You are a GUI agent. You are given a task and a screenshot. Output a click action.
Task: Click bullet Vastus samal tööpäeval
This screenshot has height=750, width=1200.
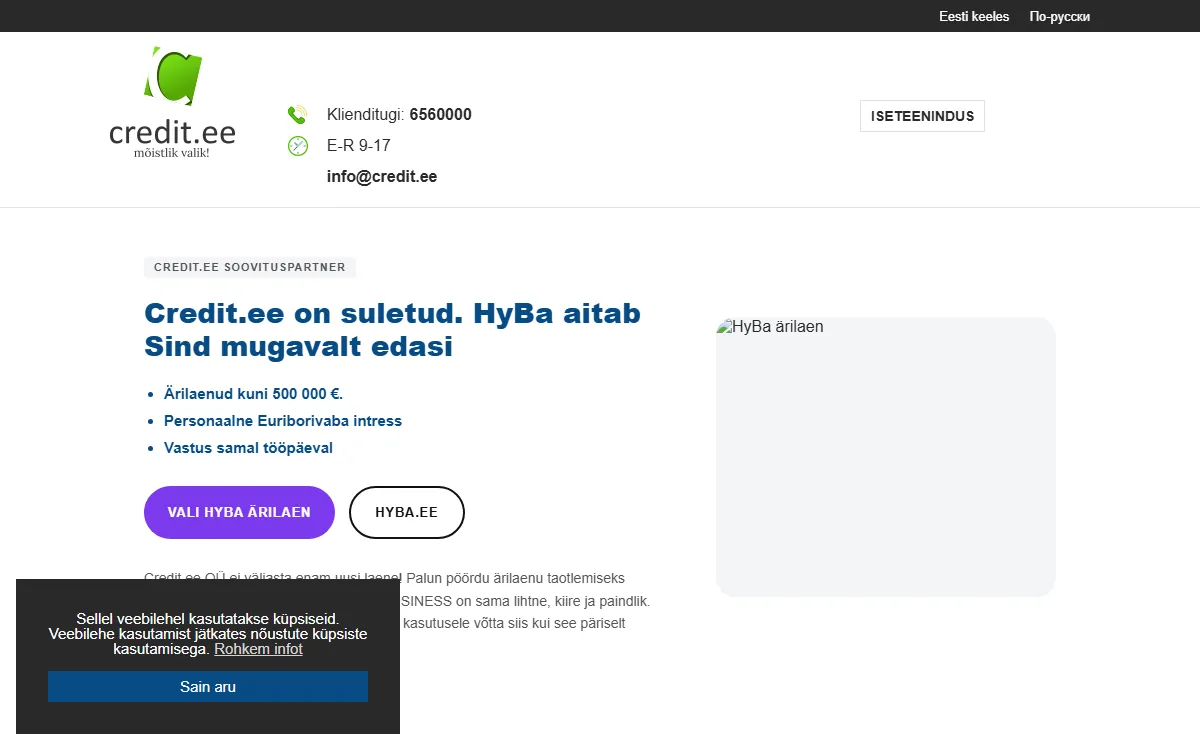pos(248,448)
